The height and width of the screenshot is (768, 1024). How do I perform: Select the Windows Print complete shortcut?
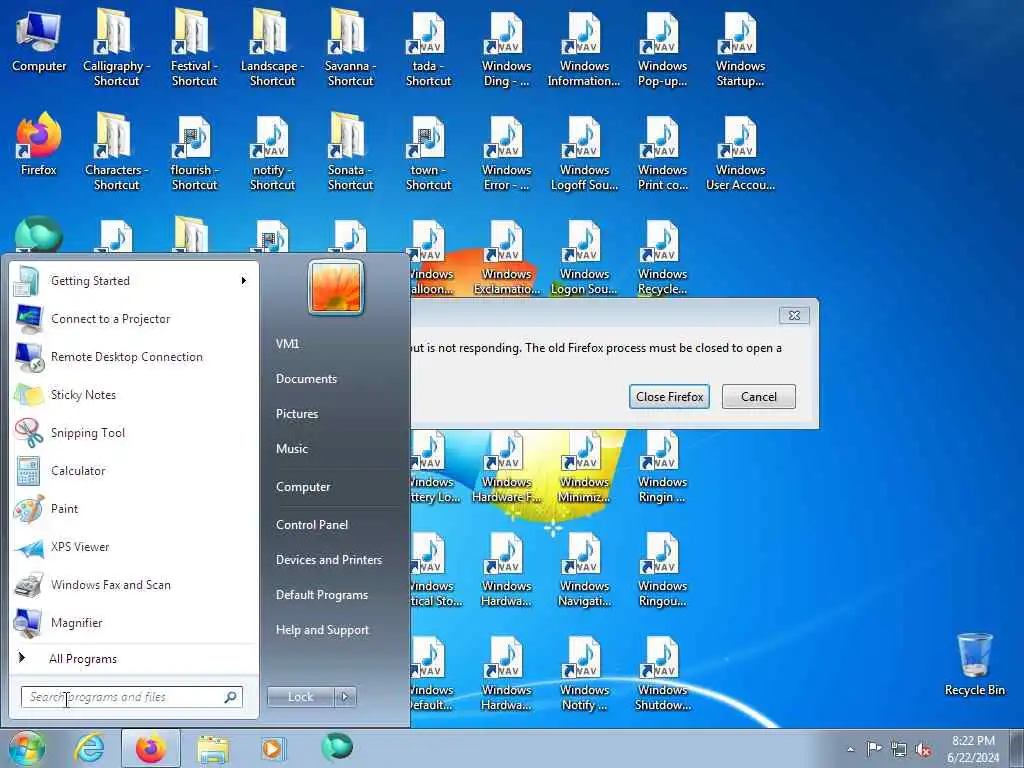click(x=662, y=152)
